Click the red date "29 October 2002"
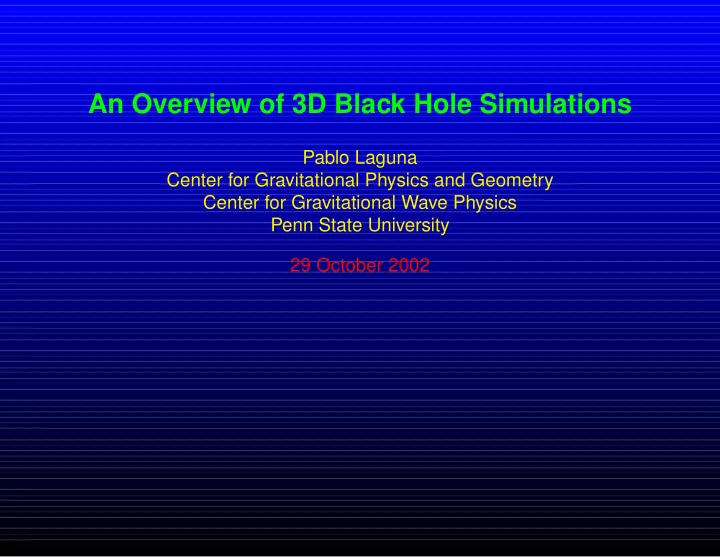This screenshot has height=557, width=720. click(x=360, y=265)
